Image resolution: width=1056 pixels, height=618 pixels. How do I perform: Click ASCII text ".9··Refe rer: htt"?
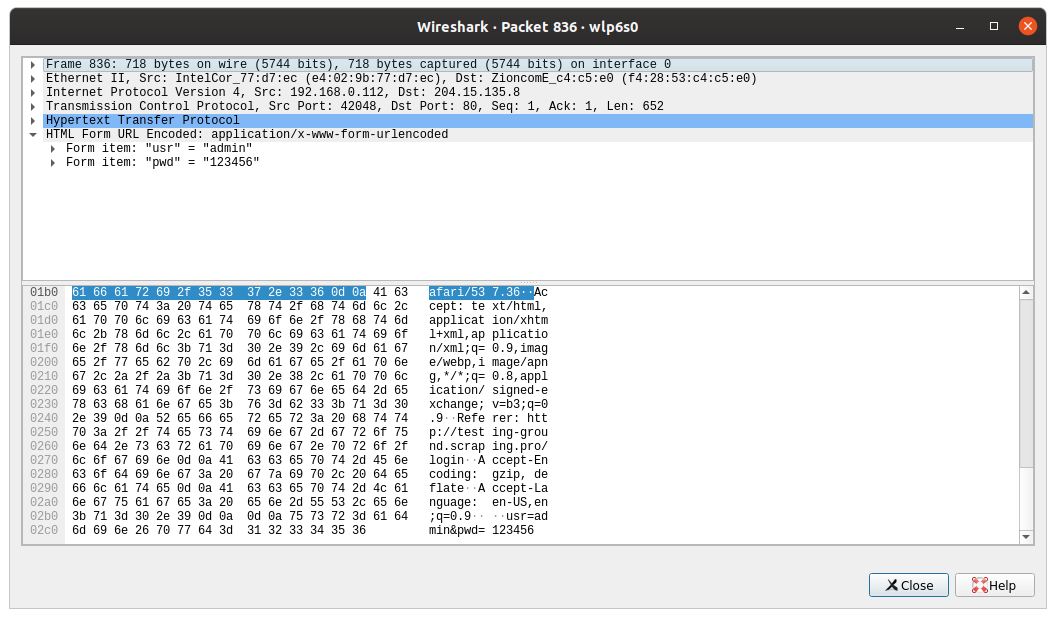pyautogui.click(x=488, y=418)
